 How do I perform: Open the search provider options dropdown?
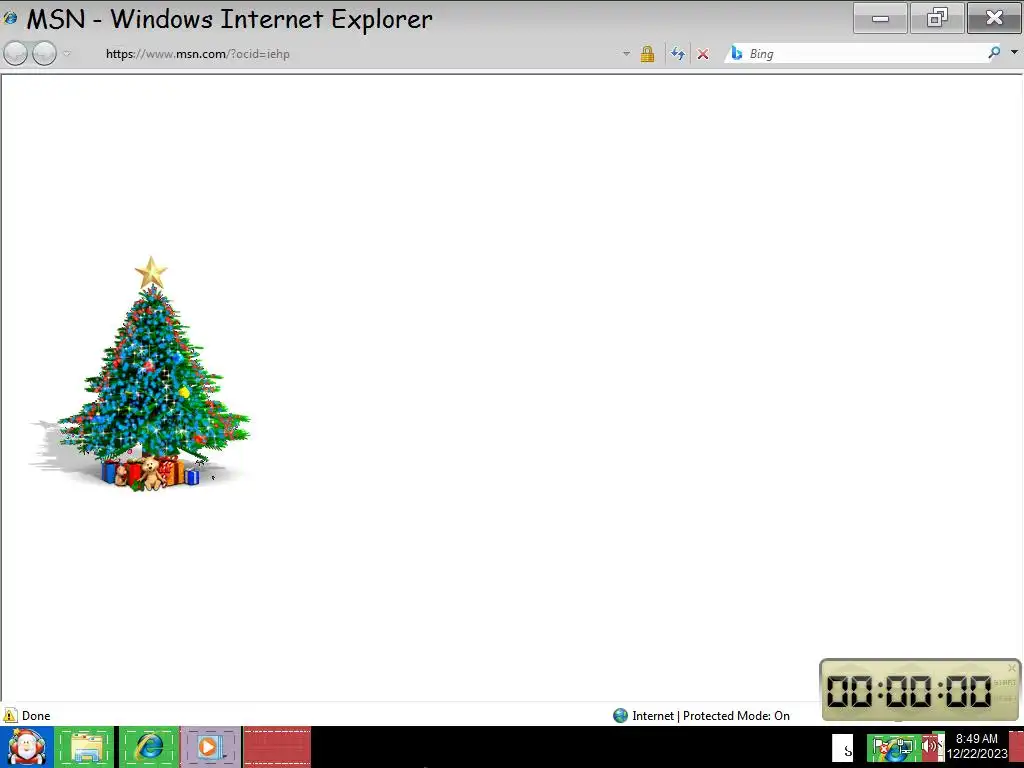pos(1014,52)
